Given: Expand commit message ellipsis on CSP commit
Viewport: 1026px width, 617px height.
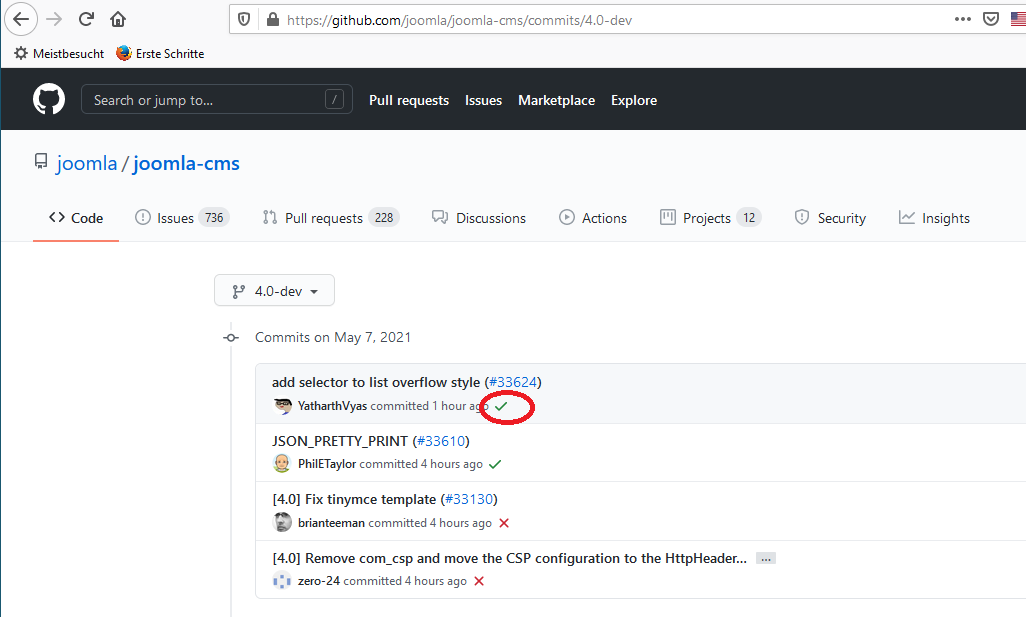Looking at the screenshot, I should pos(766,559).
